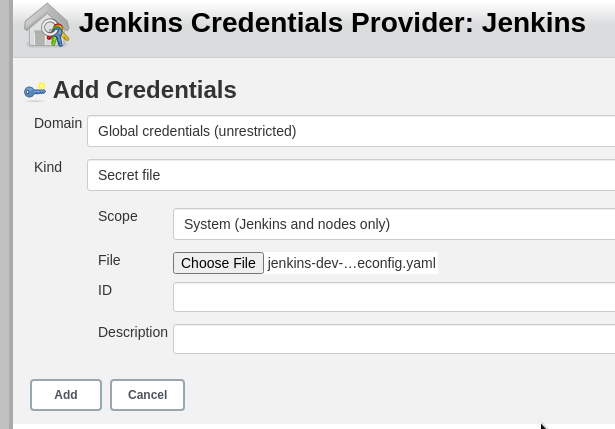615x429 pixels.
Task: Click the ID field label
Action: (x=105, y=290)
